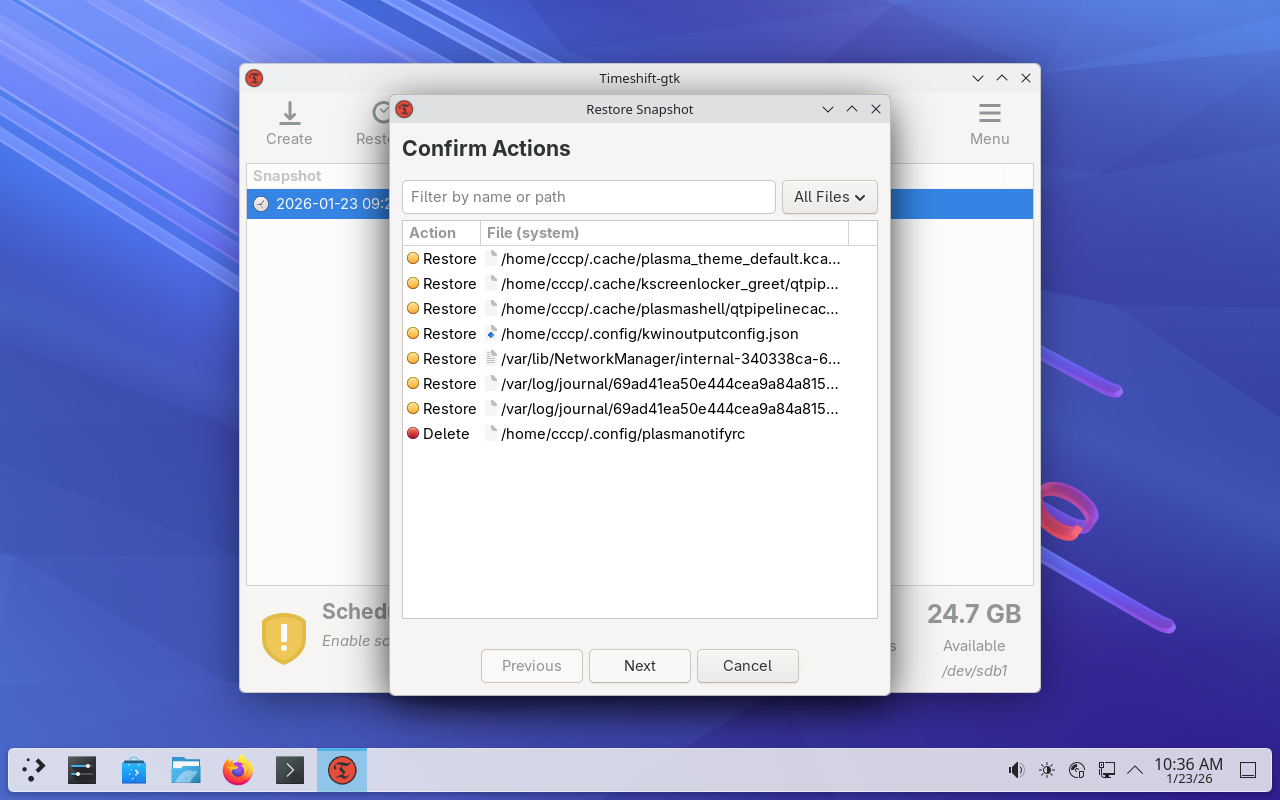Click the Timeshift icon in taskbar

[342, 770]
